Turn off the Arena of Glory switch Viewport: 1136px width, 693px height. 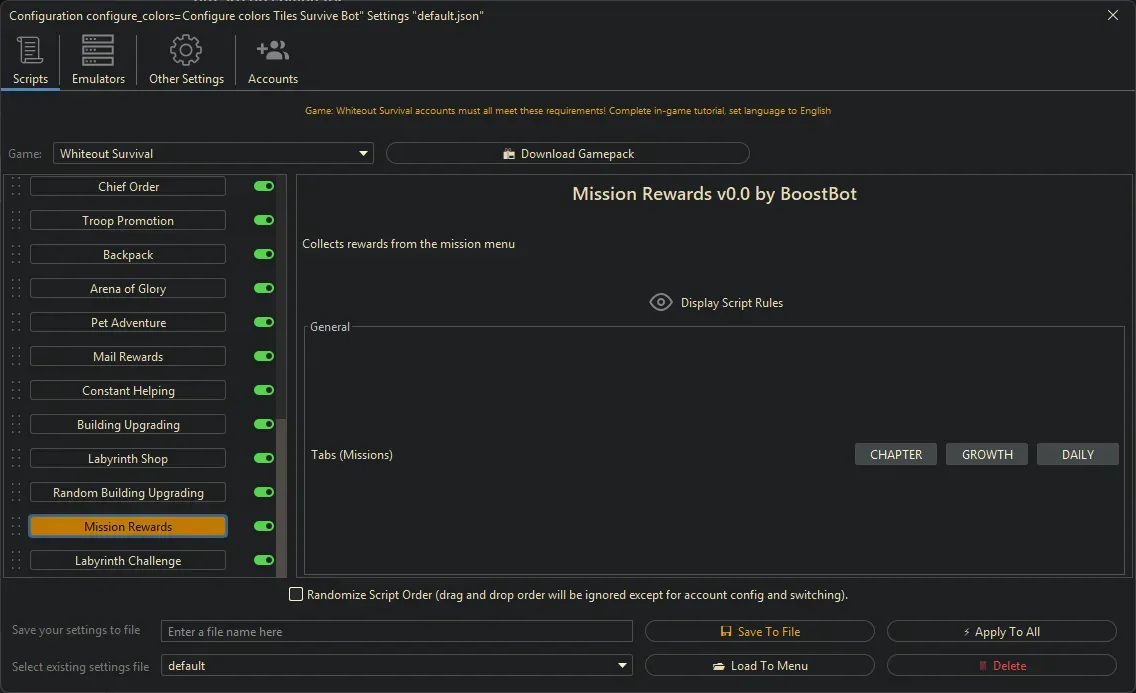pyautogui.click(x=264, y=288)
